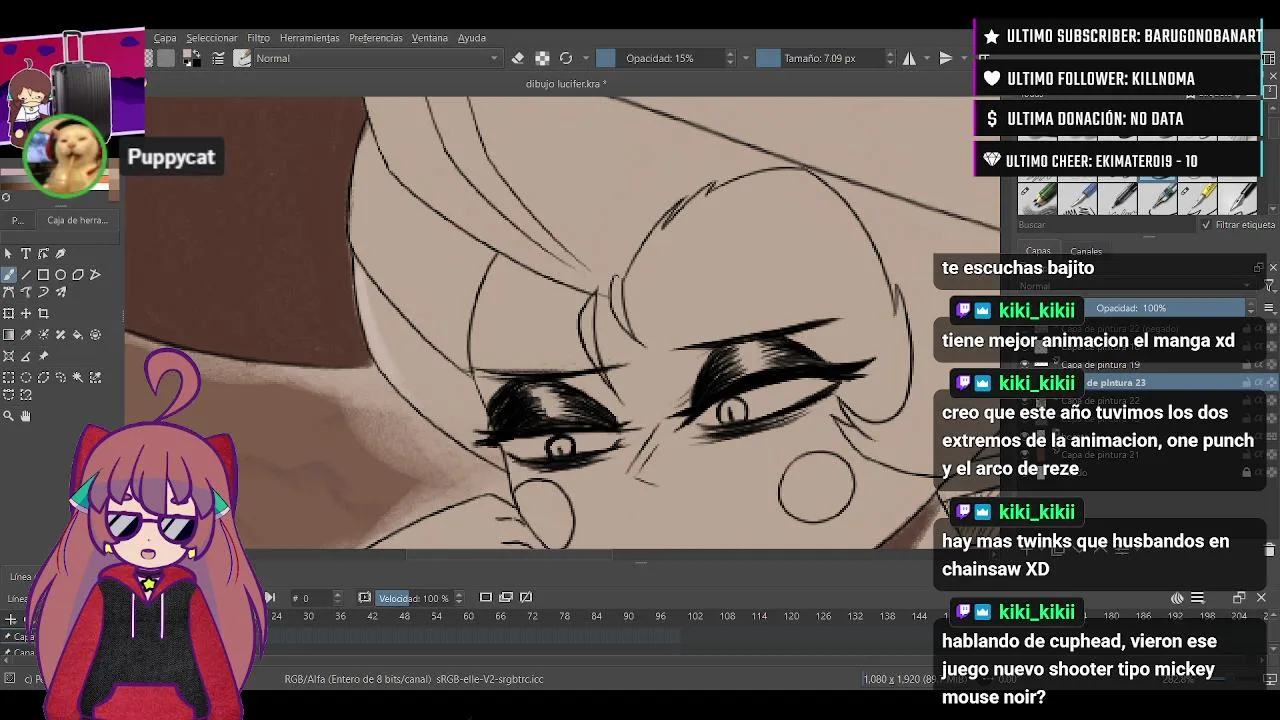Open the layer filter funnel dropdown
The height and width of the screenshot is (720, 1280).
coord(1270,286)
